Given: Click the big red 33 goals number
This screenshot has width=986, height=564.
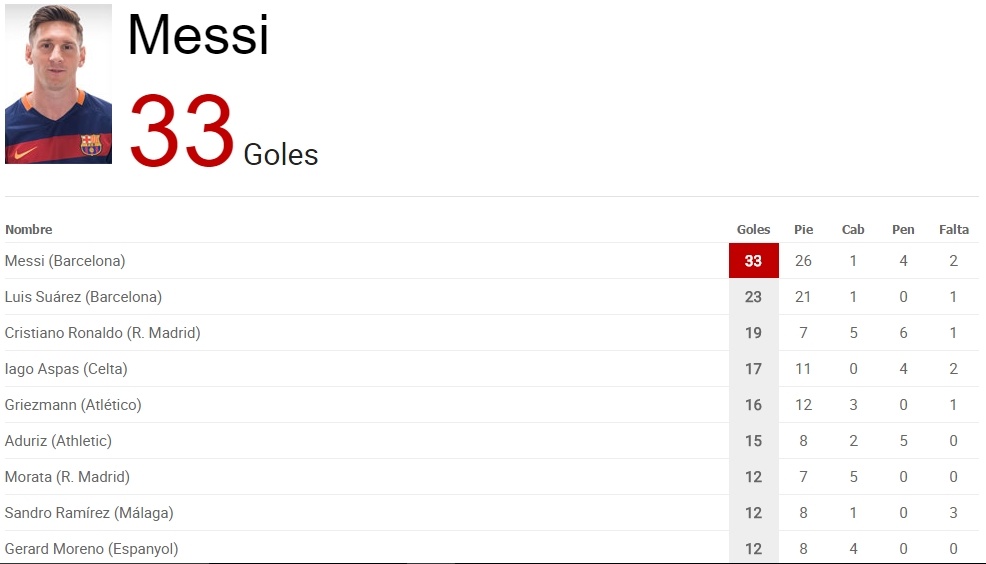Looking at the screenshot, I should coord(181,132).
